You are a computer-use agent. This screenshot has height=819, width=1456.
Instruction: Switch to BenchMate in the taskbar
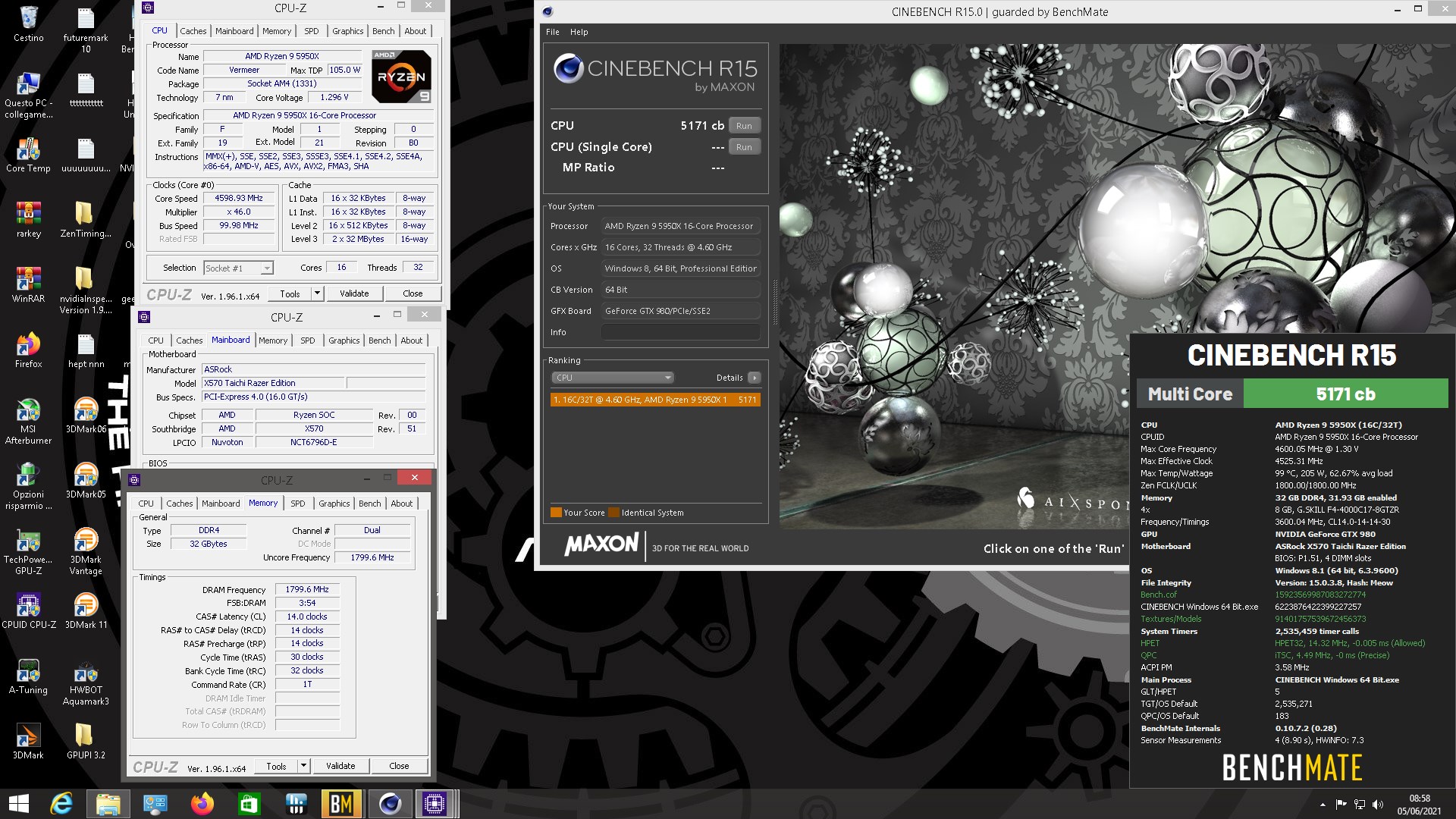341,804
